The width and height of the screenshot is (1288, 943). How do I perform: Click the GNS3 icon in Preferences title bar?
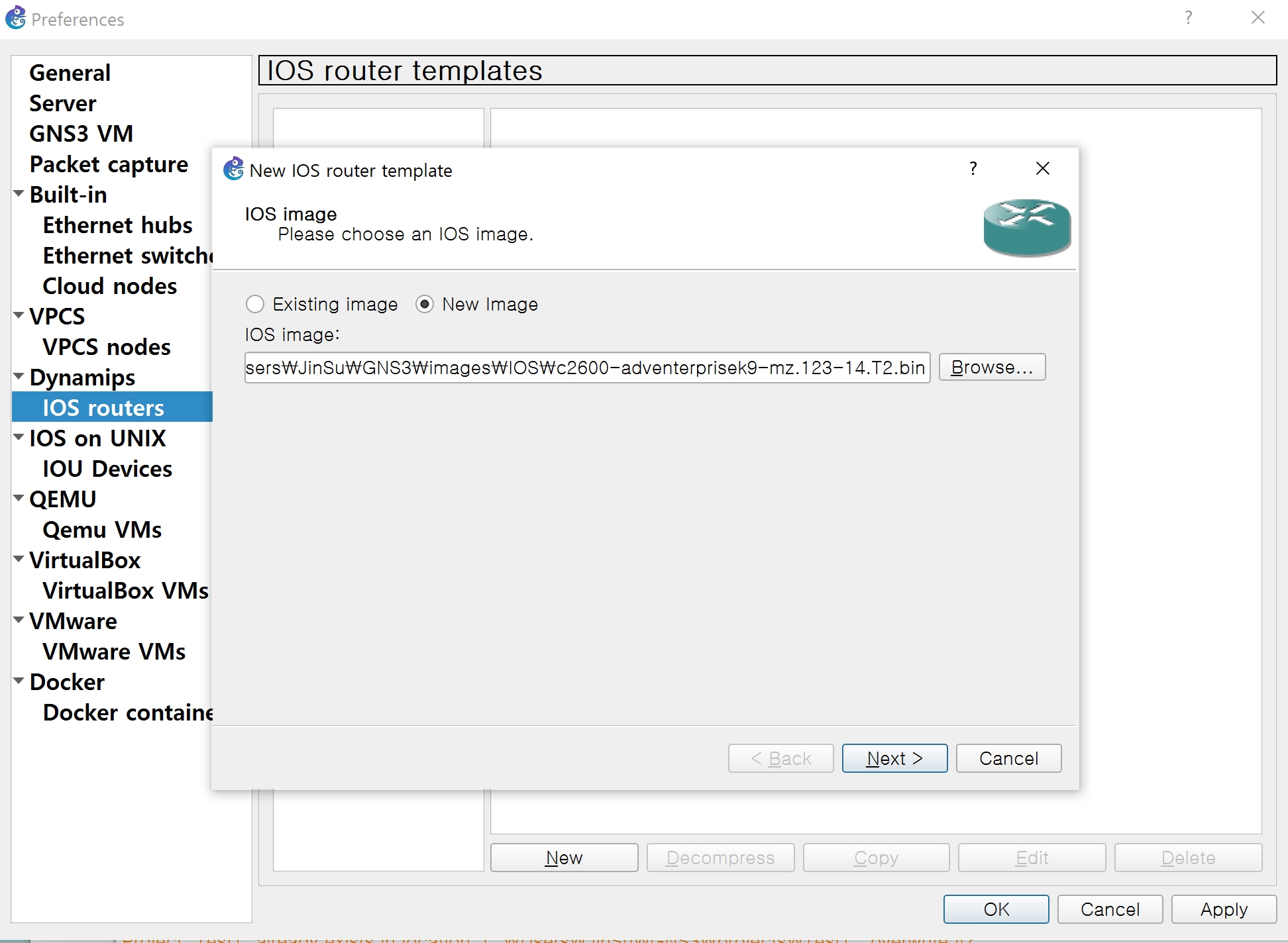pyautogui.click(x=16, y=18)
